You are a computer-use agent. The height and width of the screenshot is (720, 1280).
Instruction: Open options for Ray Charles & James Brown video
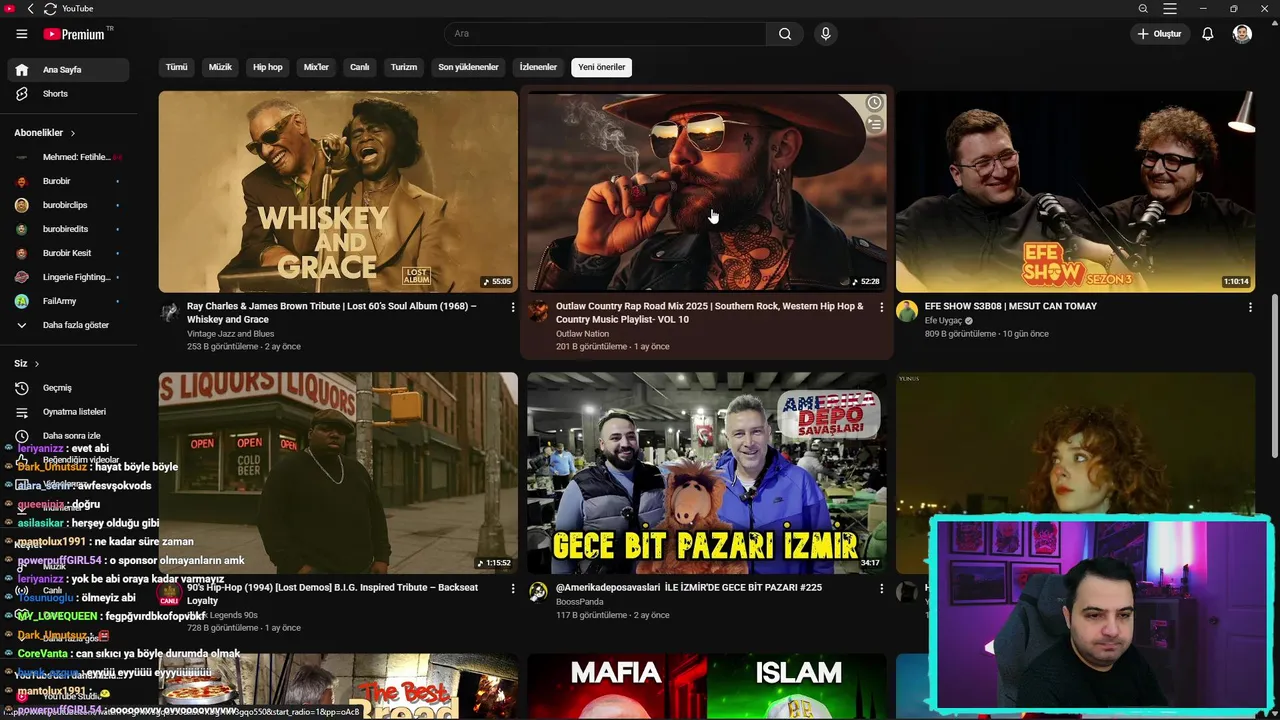513,307
